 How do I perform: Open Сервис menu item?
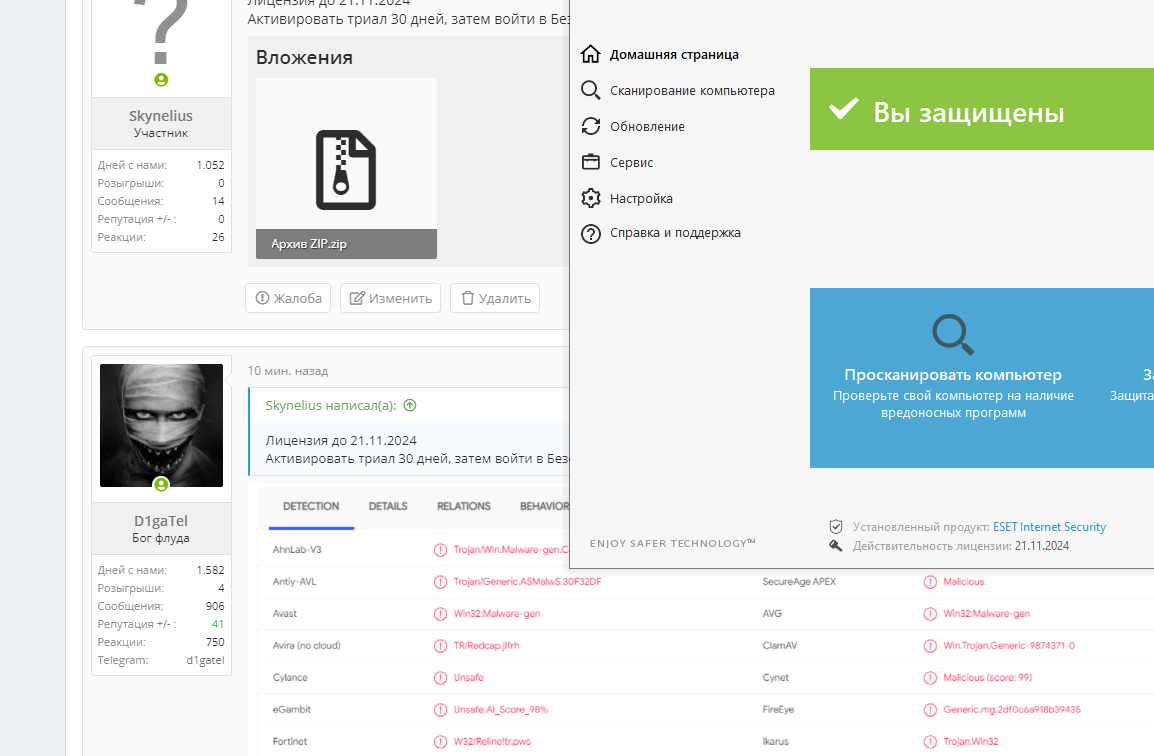click(x=631, y=163)
